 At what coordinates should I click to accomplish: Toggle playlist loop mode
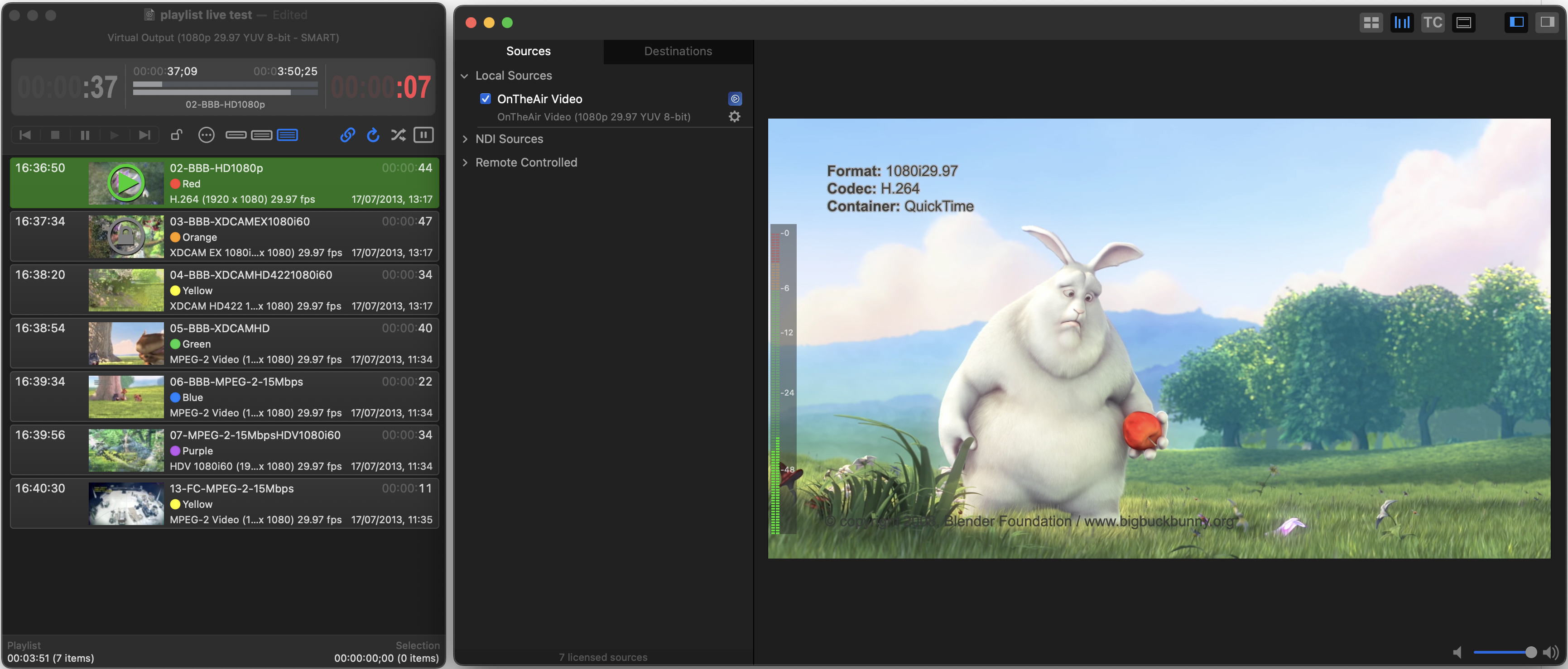pos(373,135)
